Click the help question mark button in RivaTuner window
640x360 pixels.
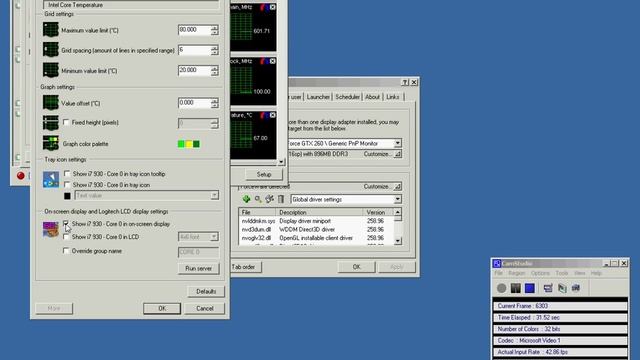pos(405,82)
